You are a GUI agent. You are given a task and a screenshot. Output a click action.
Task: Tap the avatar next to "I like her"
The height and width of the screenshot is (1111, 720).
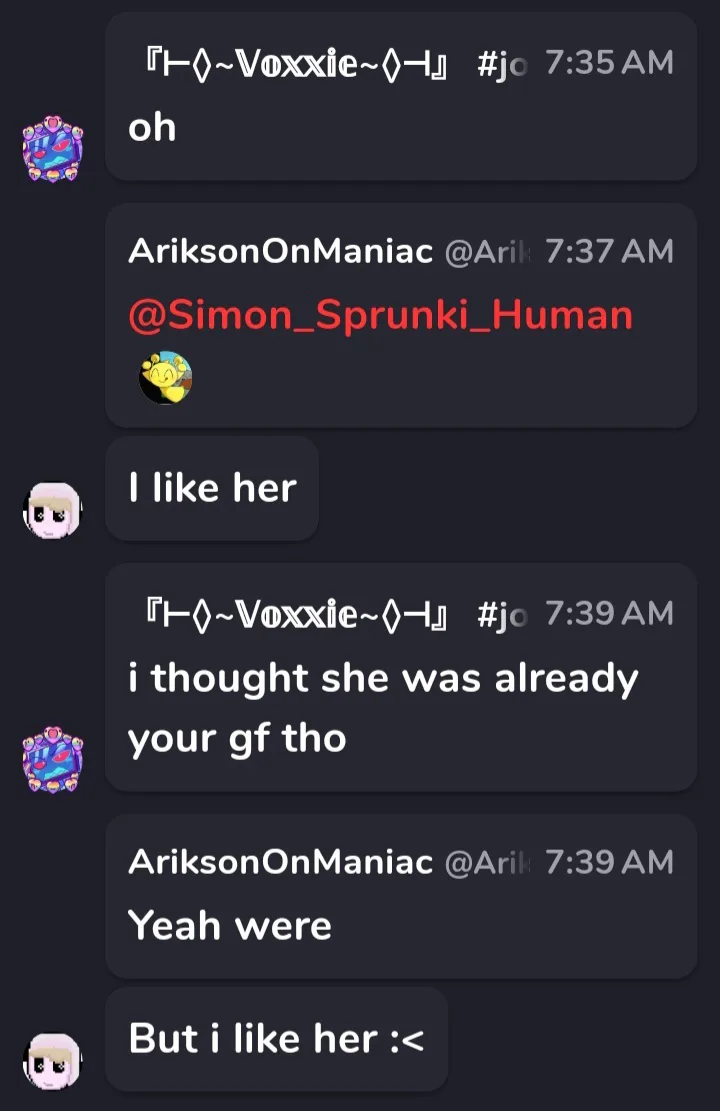(x=52, y=509)
